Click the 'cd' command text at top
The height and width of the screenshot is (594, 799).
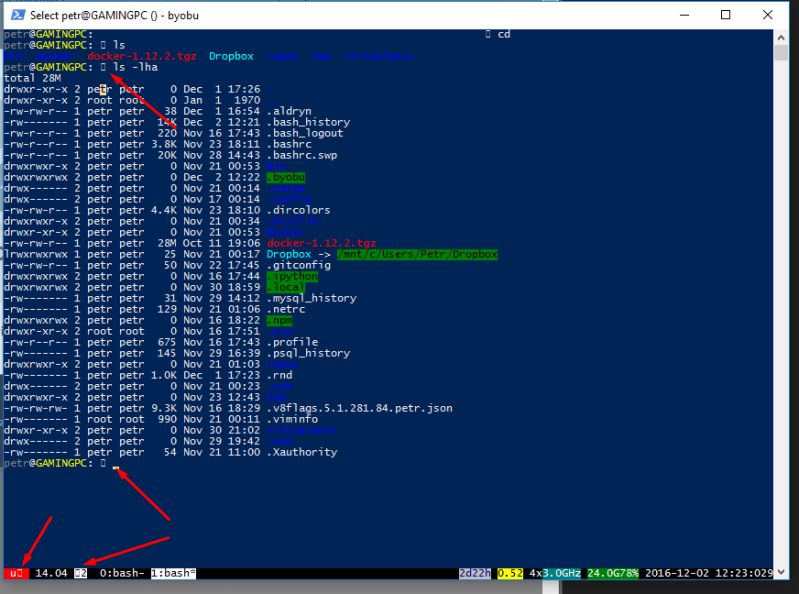tap(504, 34)
